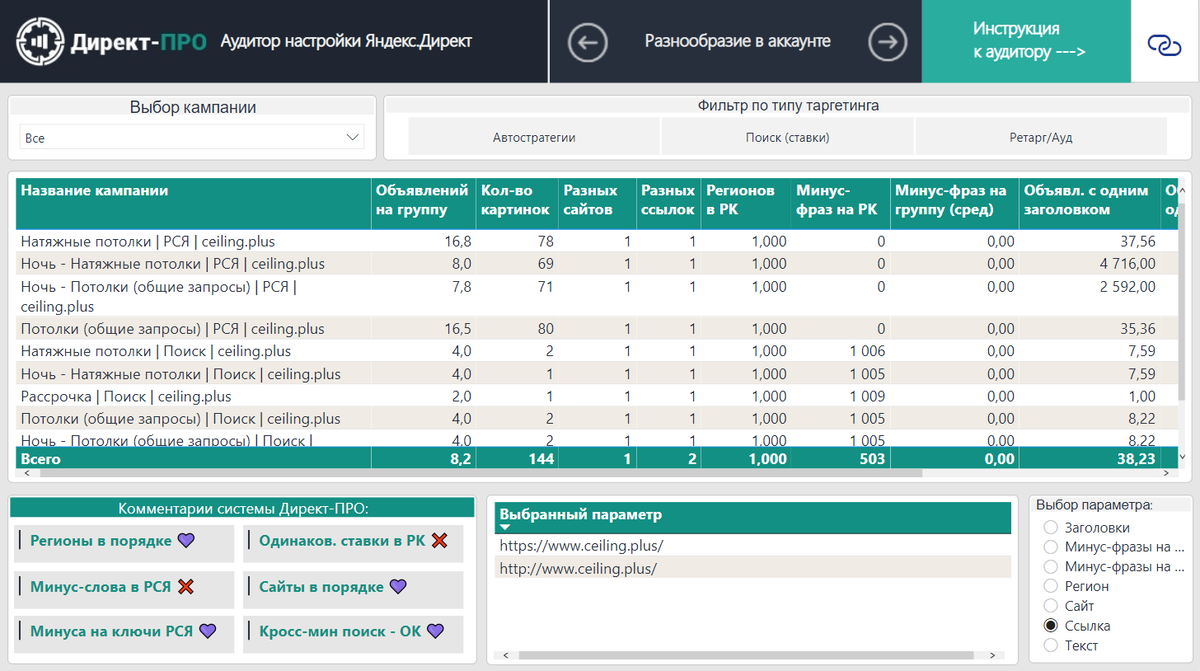Screen dimensions: 1200x671
Task: Open the Выбор кампании dropdown showing Все
Action: [x=192, y=138]
